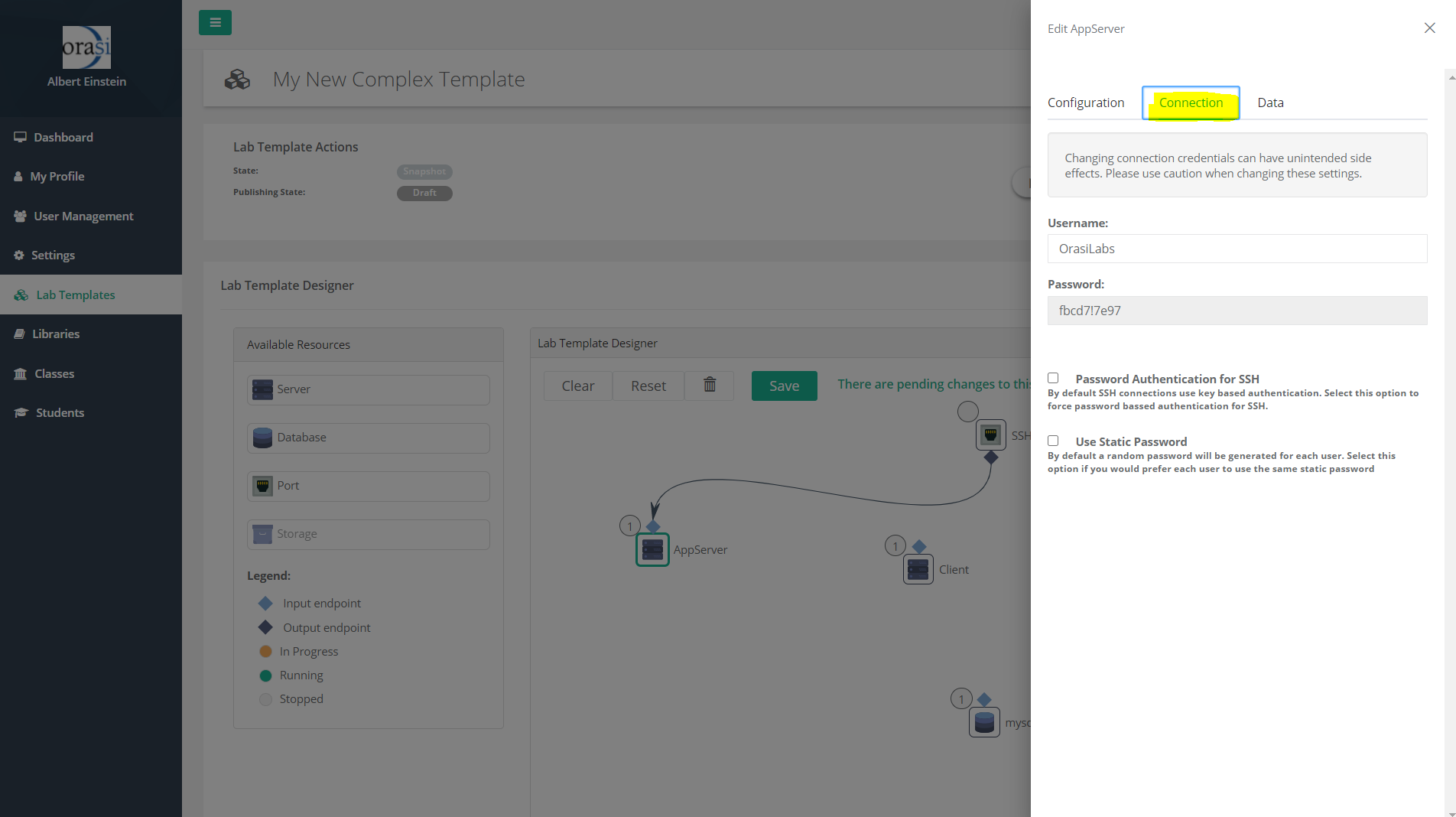This screenshot has width=1456, height=817.
Task: Click the Lab Templates cubes icon
Action: [x=21, y=295]
